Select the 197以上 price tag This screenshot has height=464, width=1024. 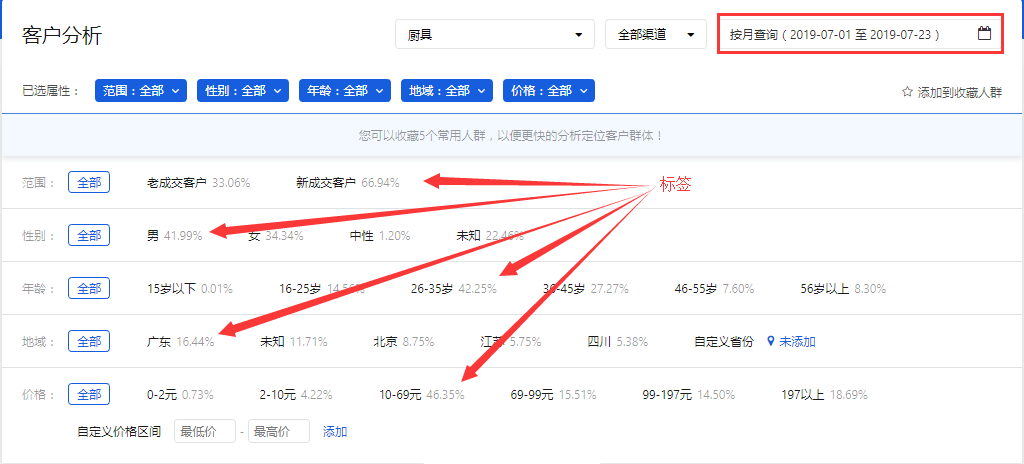(824, 395)
